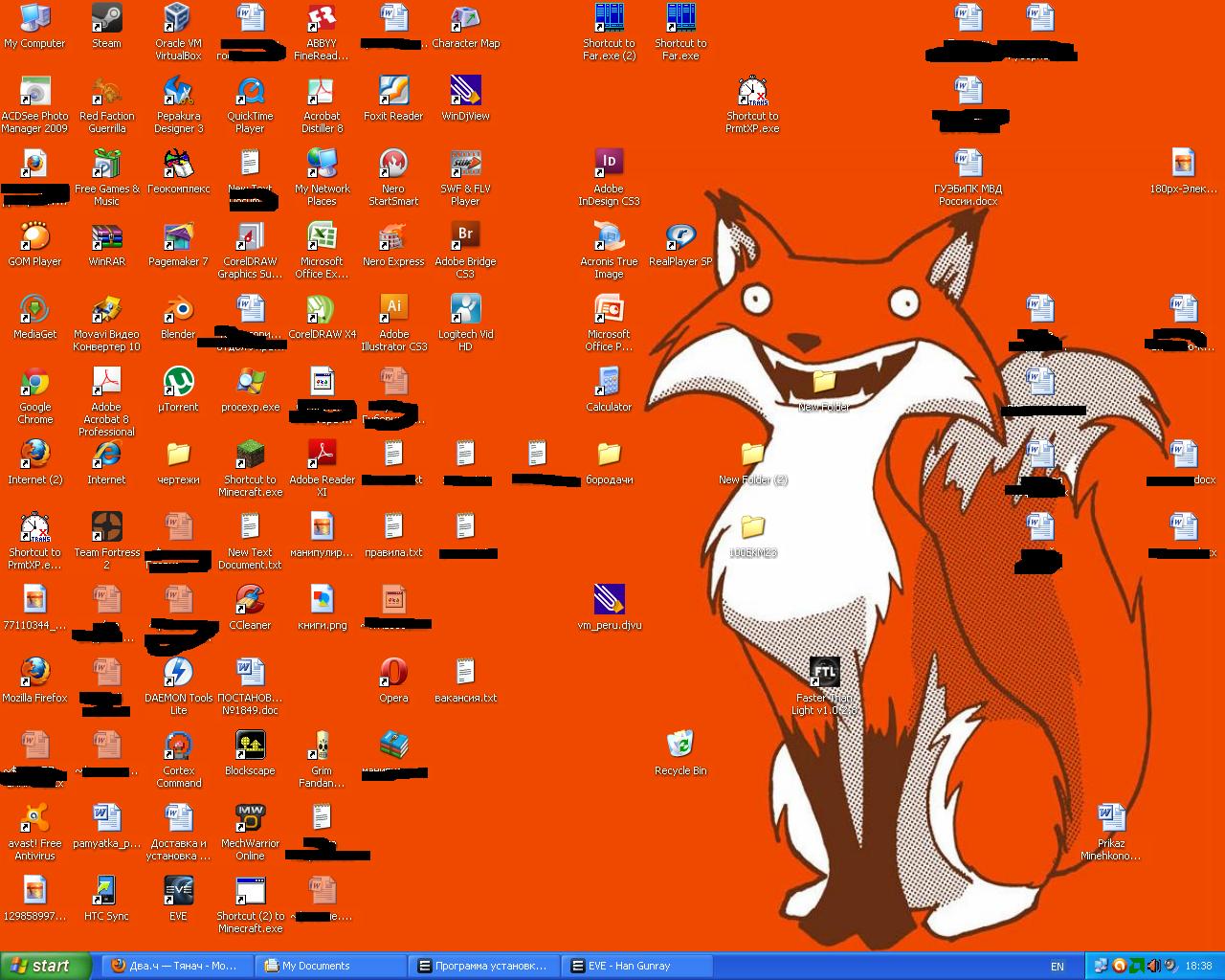Select the GOM Player icon
1225x980 pixels.
(x=34, y=245)
